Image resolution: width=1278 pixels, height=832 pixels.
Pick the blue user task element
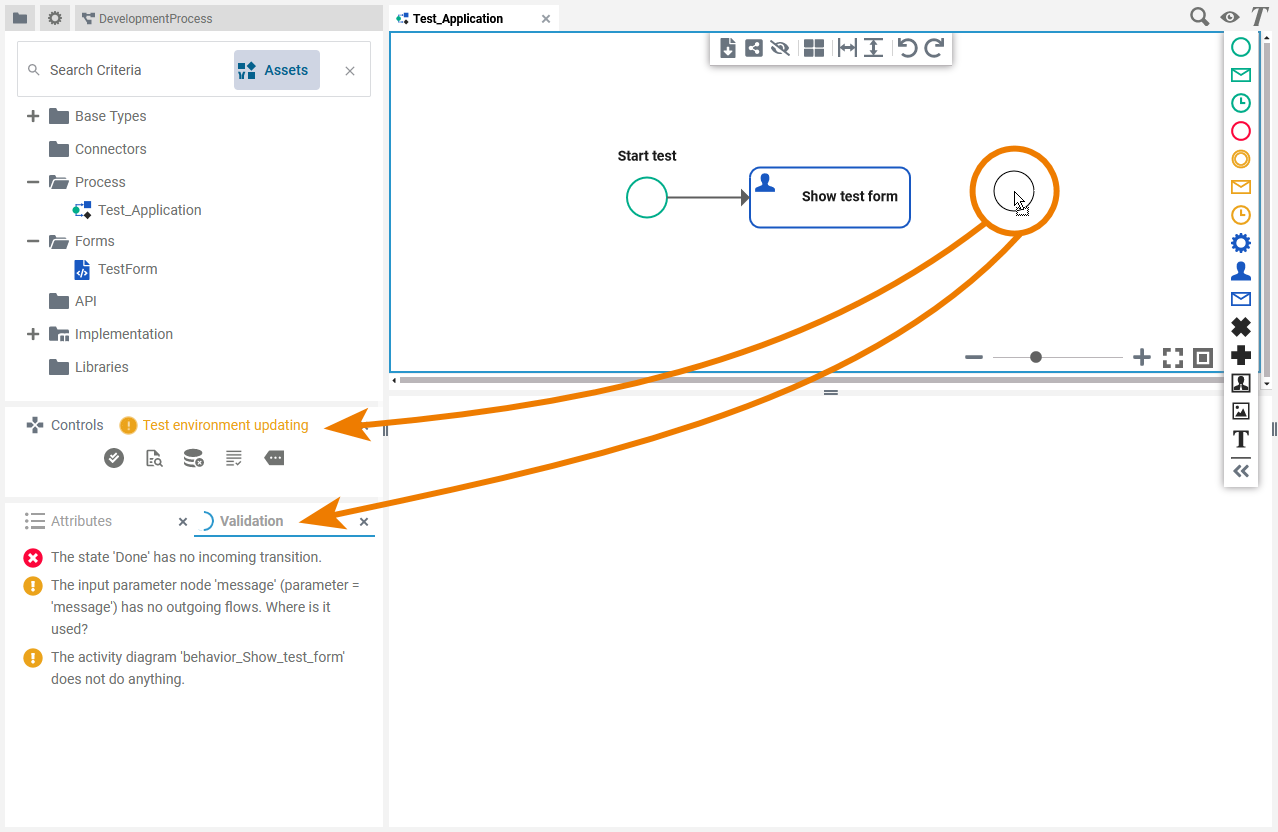tap(1240, 271)
